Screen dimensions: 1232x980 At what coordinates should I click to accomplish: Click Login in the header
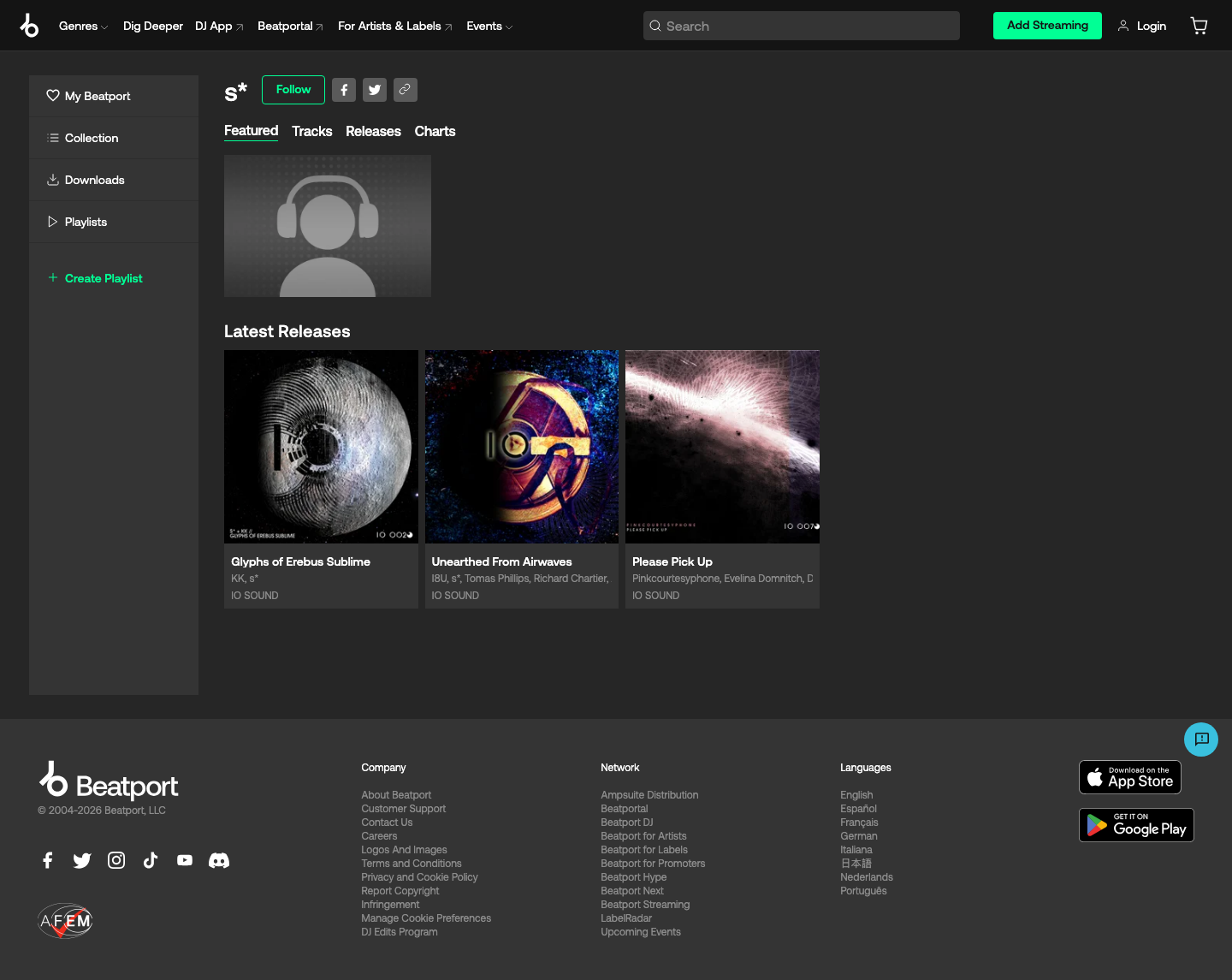(1142, 27)
